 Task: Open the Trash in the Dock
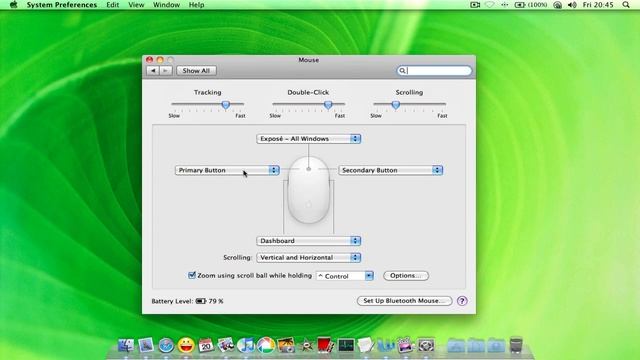click(516, 345)
